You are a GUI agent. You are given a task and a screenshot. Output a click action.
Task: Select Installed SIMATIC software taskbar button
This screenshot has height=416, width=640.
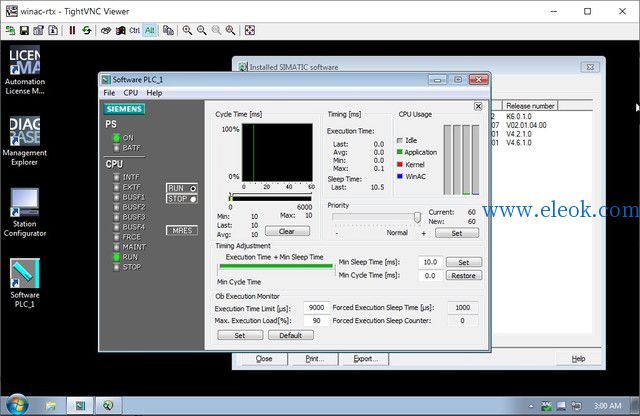(x=108, y=405)
